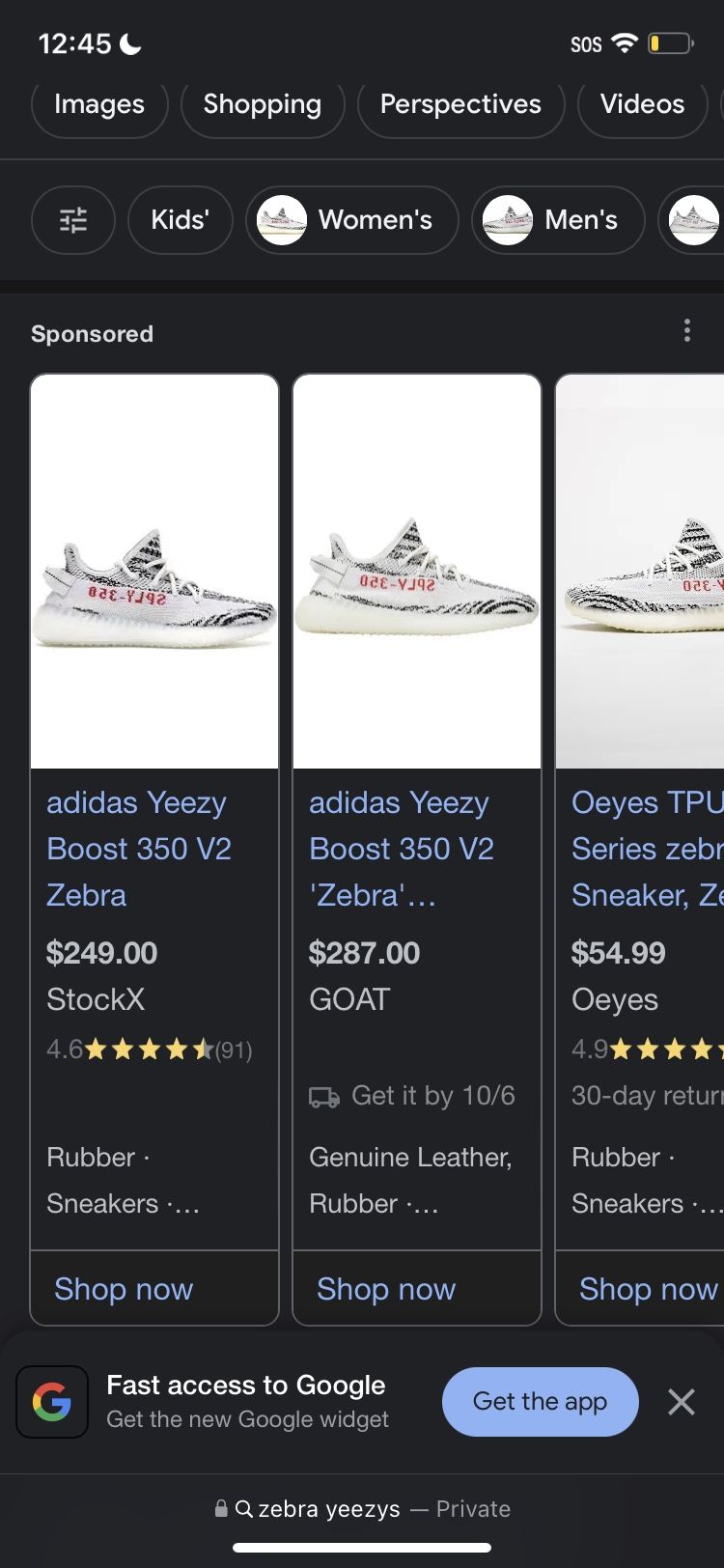The image size is (724, 1568).
Task: Tap the sneaker icon on the Men's filter
Action: coord(507,220)
